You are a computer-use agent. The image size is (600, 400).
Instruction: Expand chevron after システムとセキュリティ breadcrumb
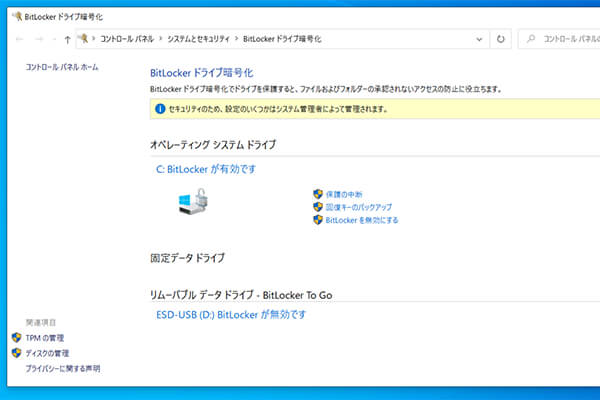[x=236, y=39]
